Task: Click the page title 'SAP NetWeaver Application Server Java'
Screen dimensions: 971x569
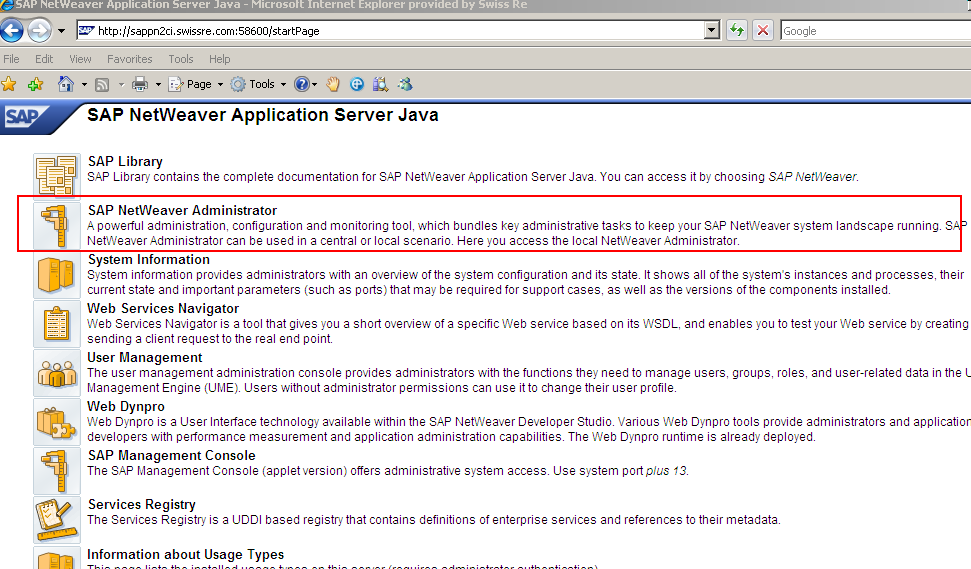Action: 263,115
